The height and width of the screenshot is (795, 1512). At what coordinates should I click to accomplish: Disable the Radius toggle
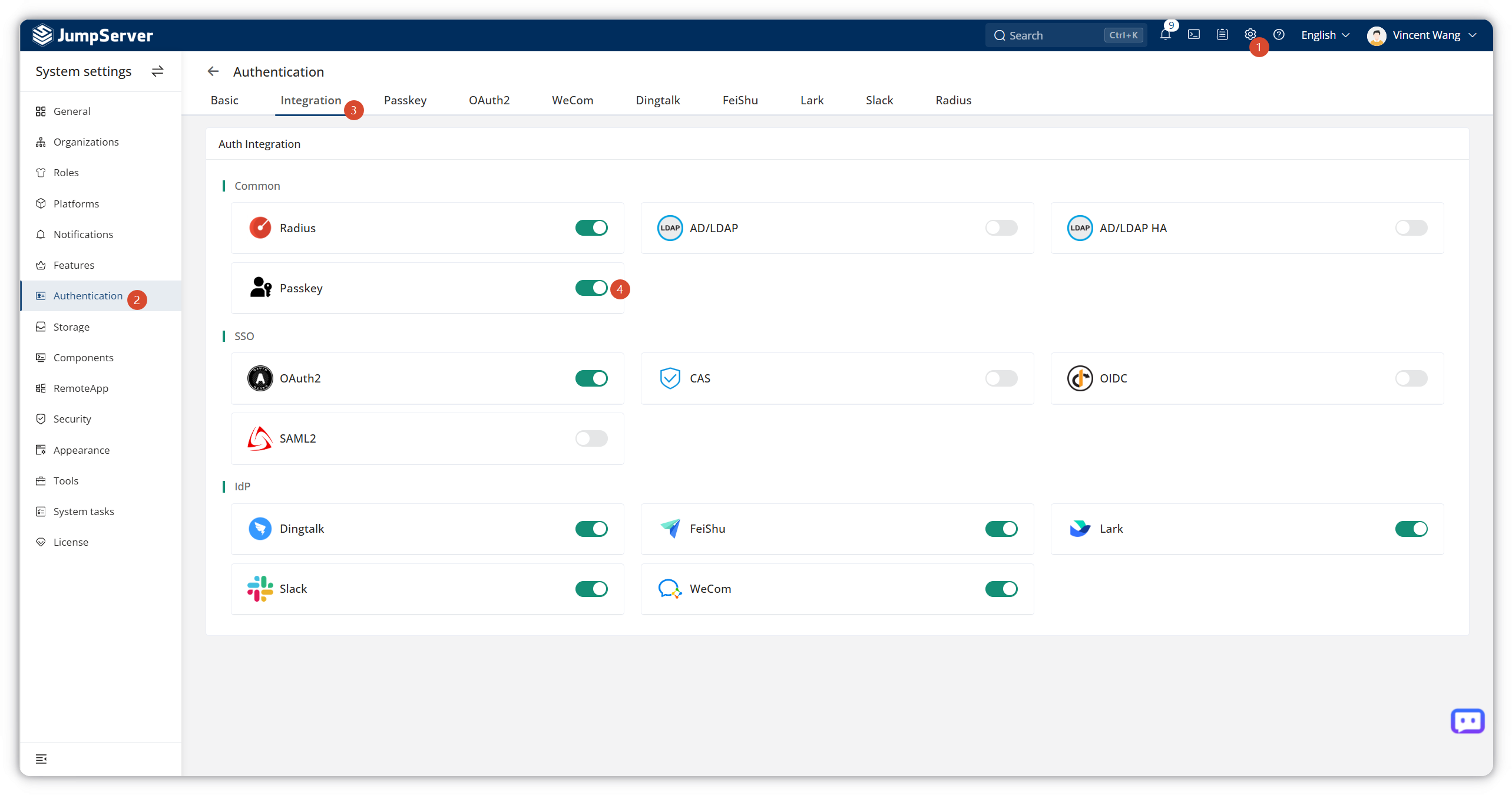591,228
